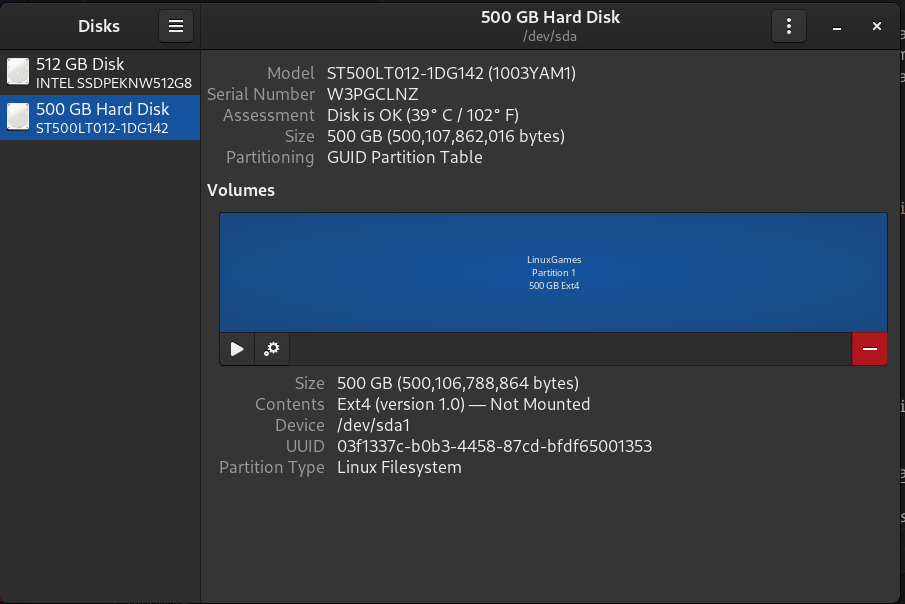Click the Volumes section heading

coord(241,190)
